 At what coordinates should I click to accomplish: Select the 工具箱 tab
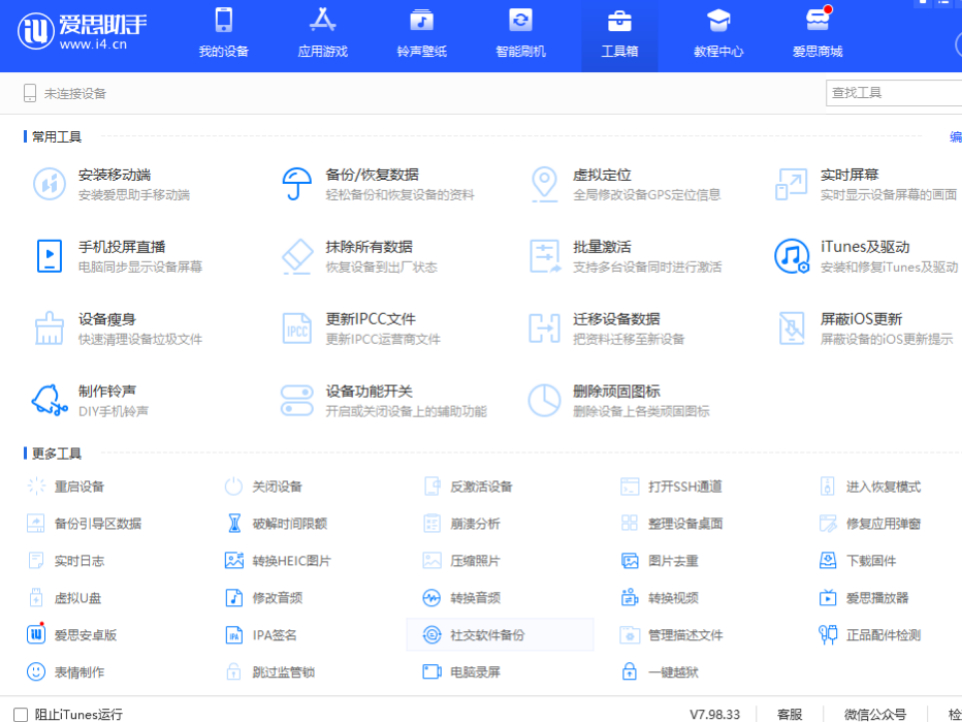[620, 34]
